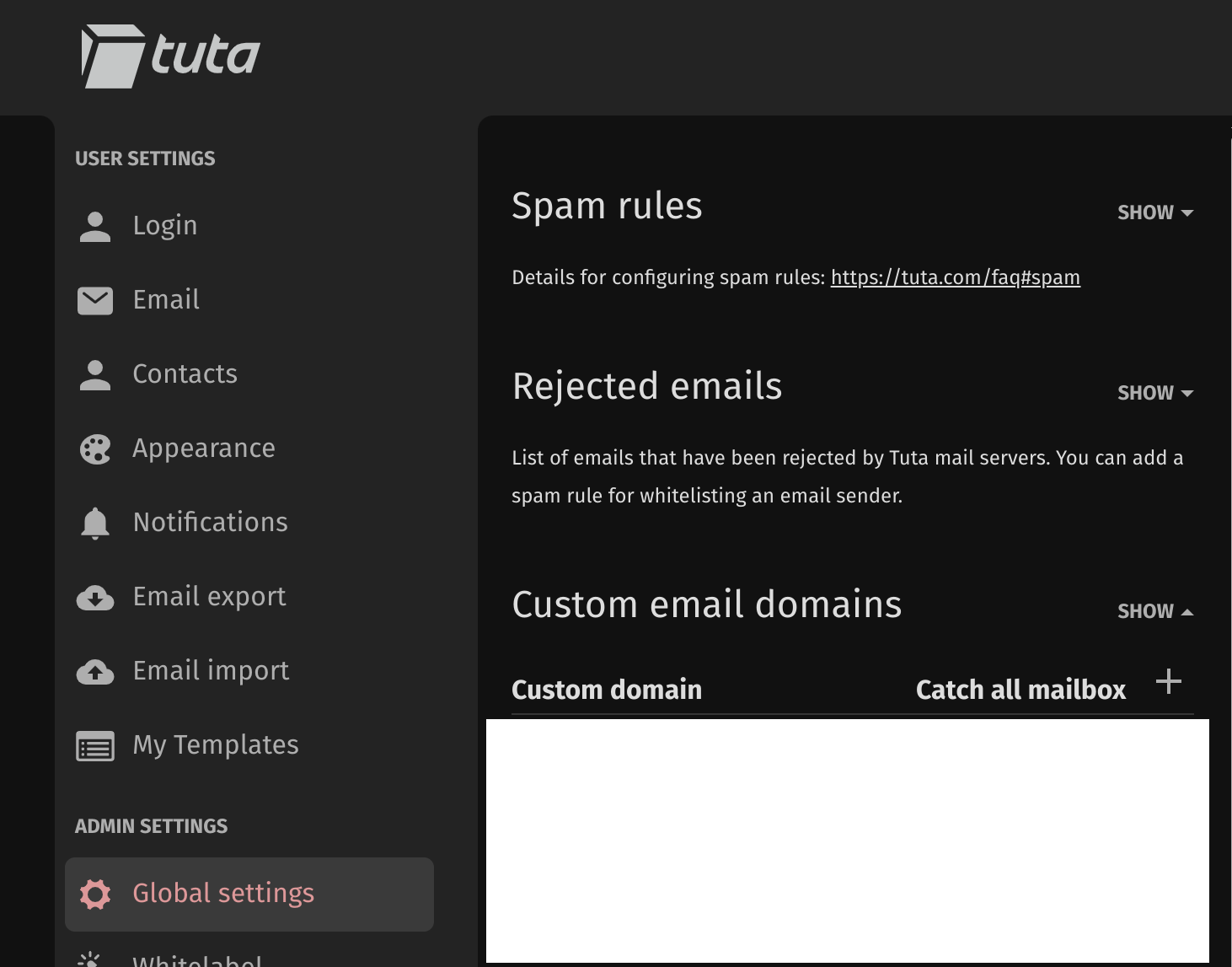Click the Global settings gear icon
Viewport: 1232px width, 967px height.
(95, 894)
